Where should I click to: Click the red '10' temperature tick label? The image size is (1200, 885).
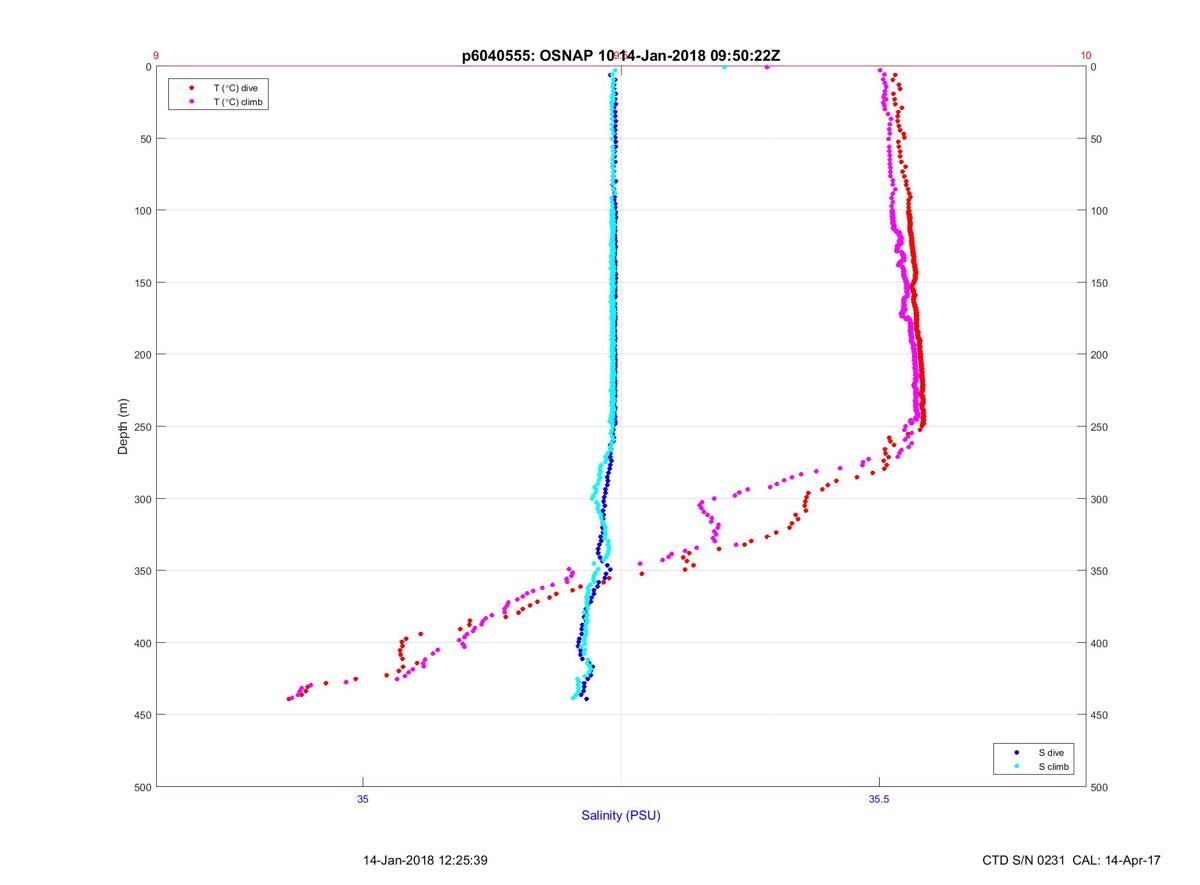(x=1086, y=56)
